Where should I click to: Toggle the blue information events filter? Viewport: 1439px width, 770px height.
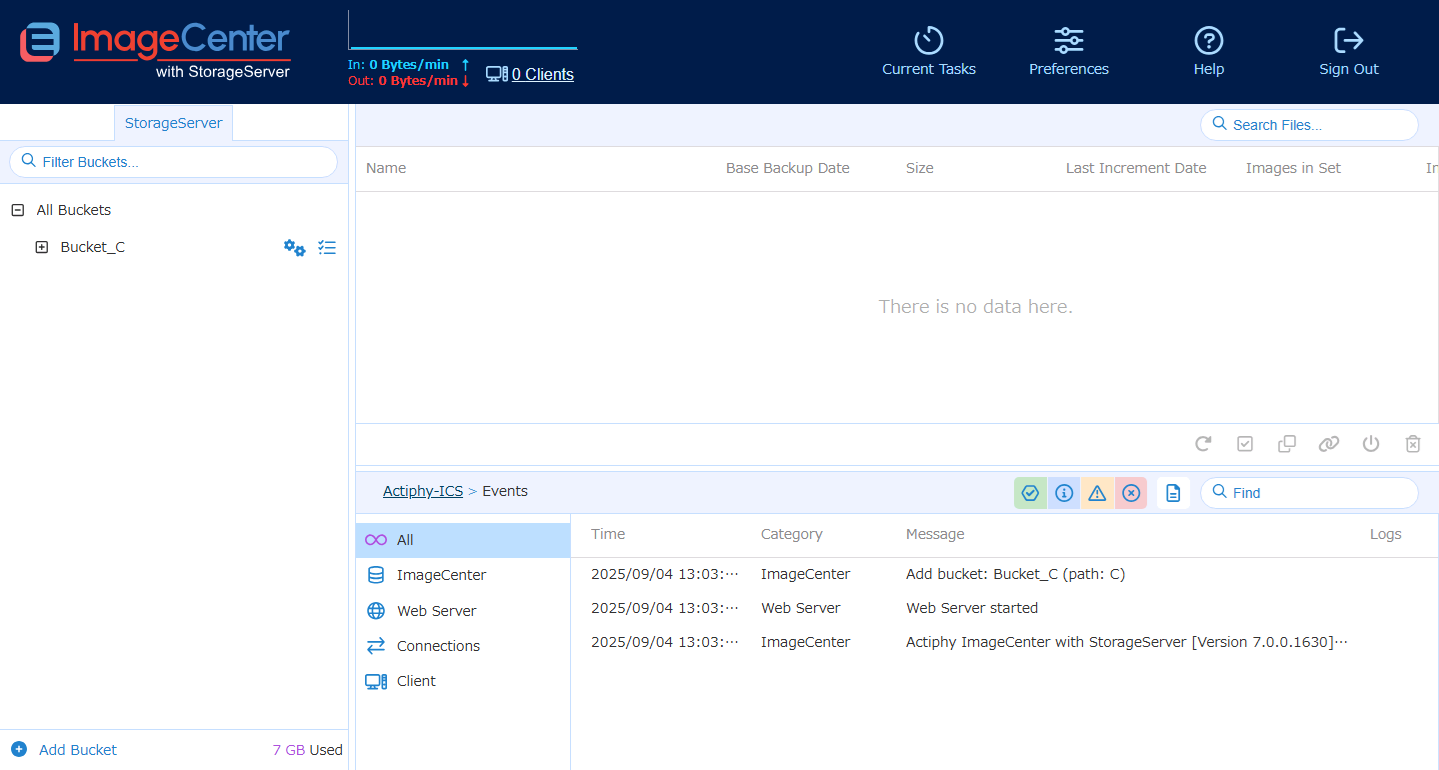[1064, 493]
